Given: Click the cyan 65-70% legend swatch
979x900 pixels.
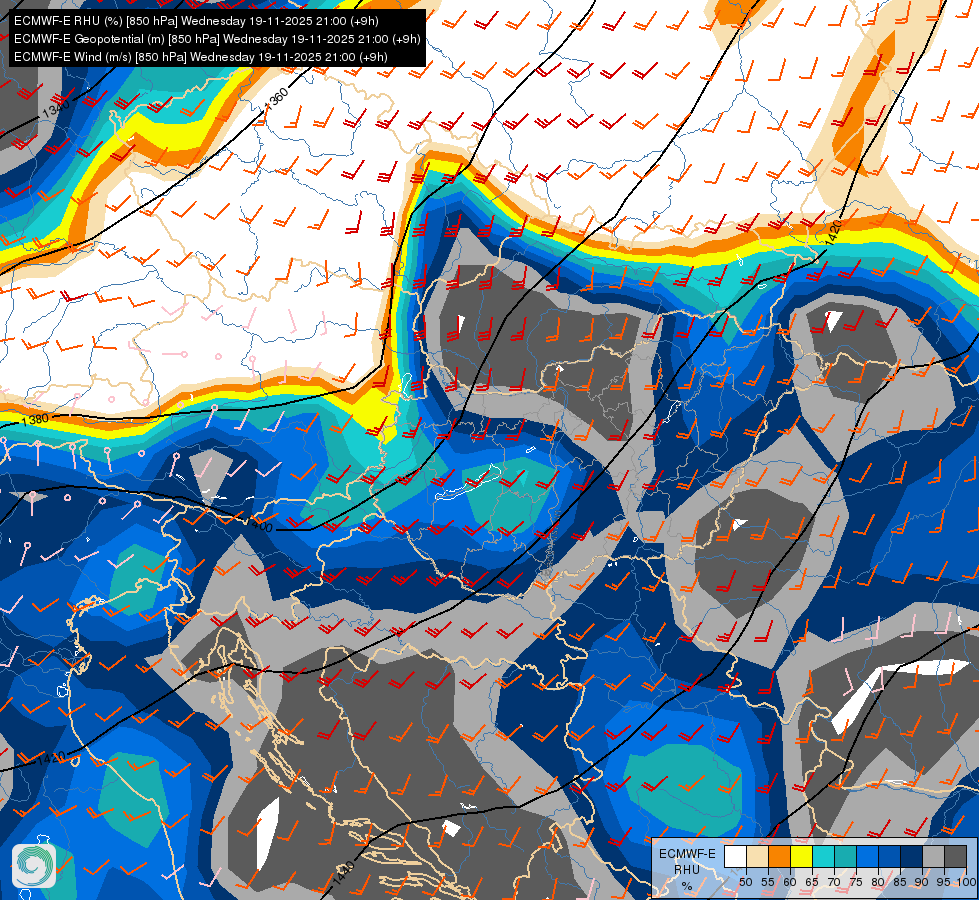Looking at the screenshot, I should point(824,856).
